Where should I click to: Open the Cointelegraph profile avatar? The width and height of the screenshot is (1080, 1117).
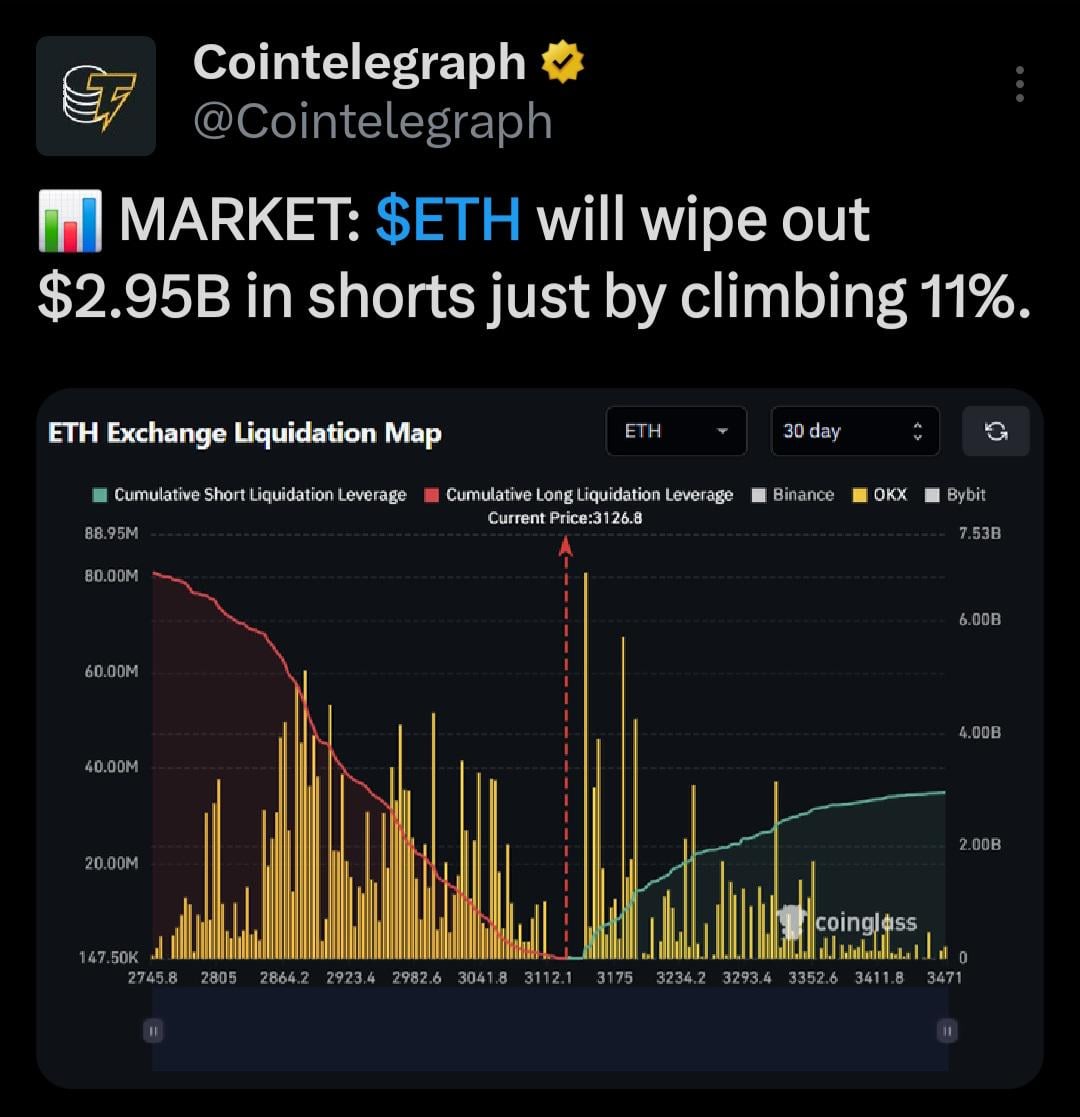point(96,96)
